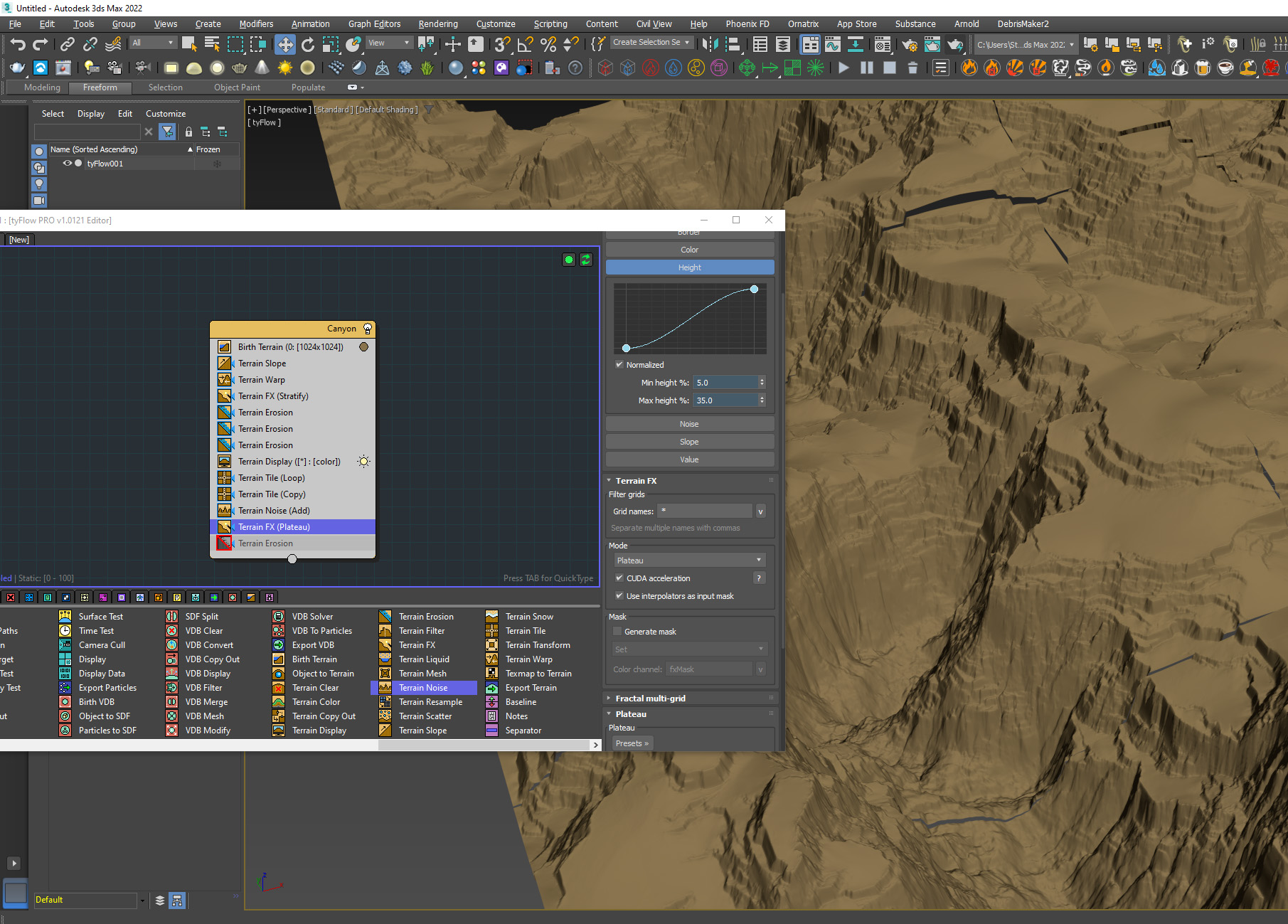Viewport: 1288px width, 924px height.
Task: Toggle the Birth Terrain brown output dot
Action: pyautogui.click(x=363, y=347)
